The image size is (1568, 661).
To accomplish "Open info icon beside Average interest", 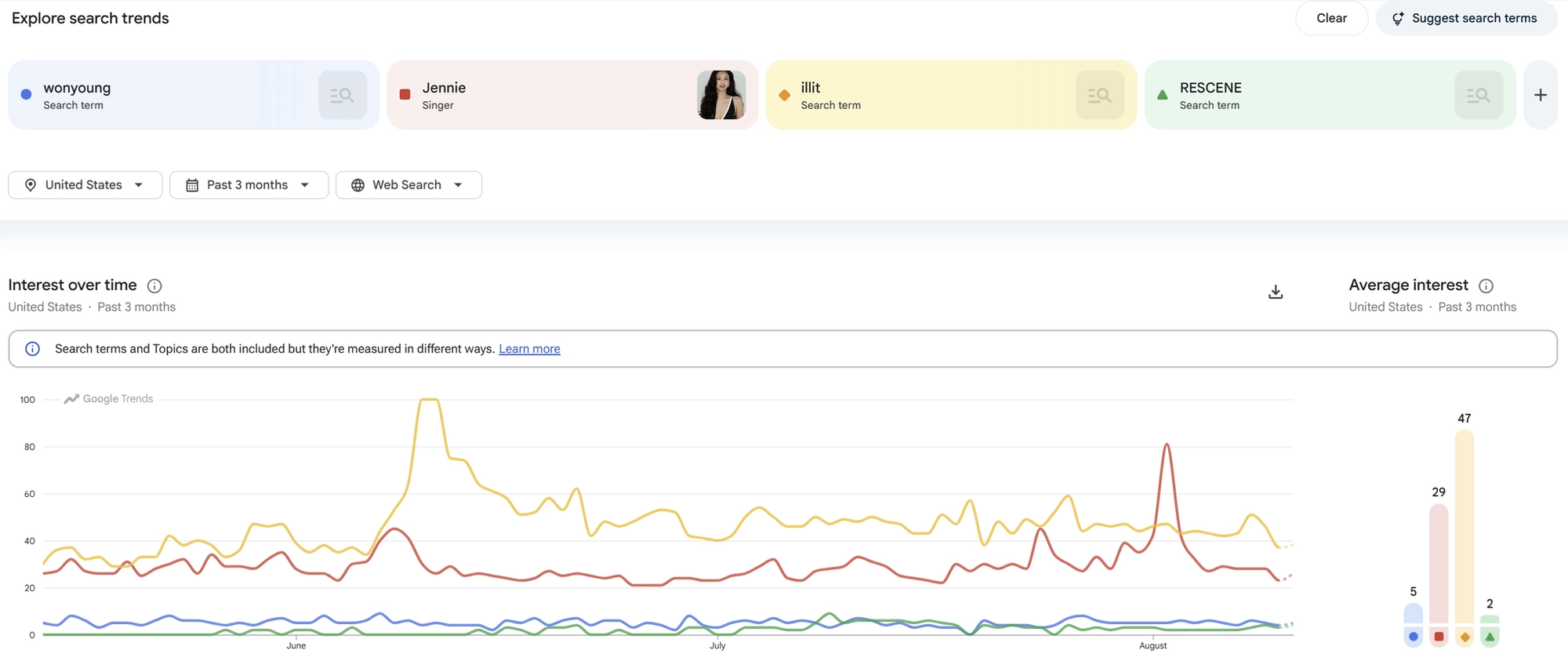I will (1486, 285).
